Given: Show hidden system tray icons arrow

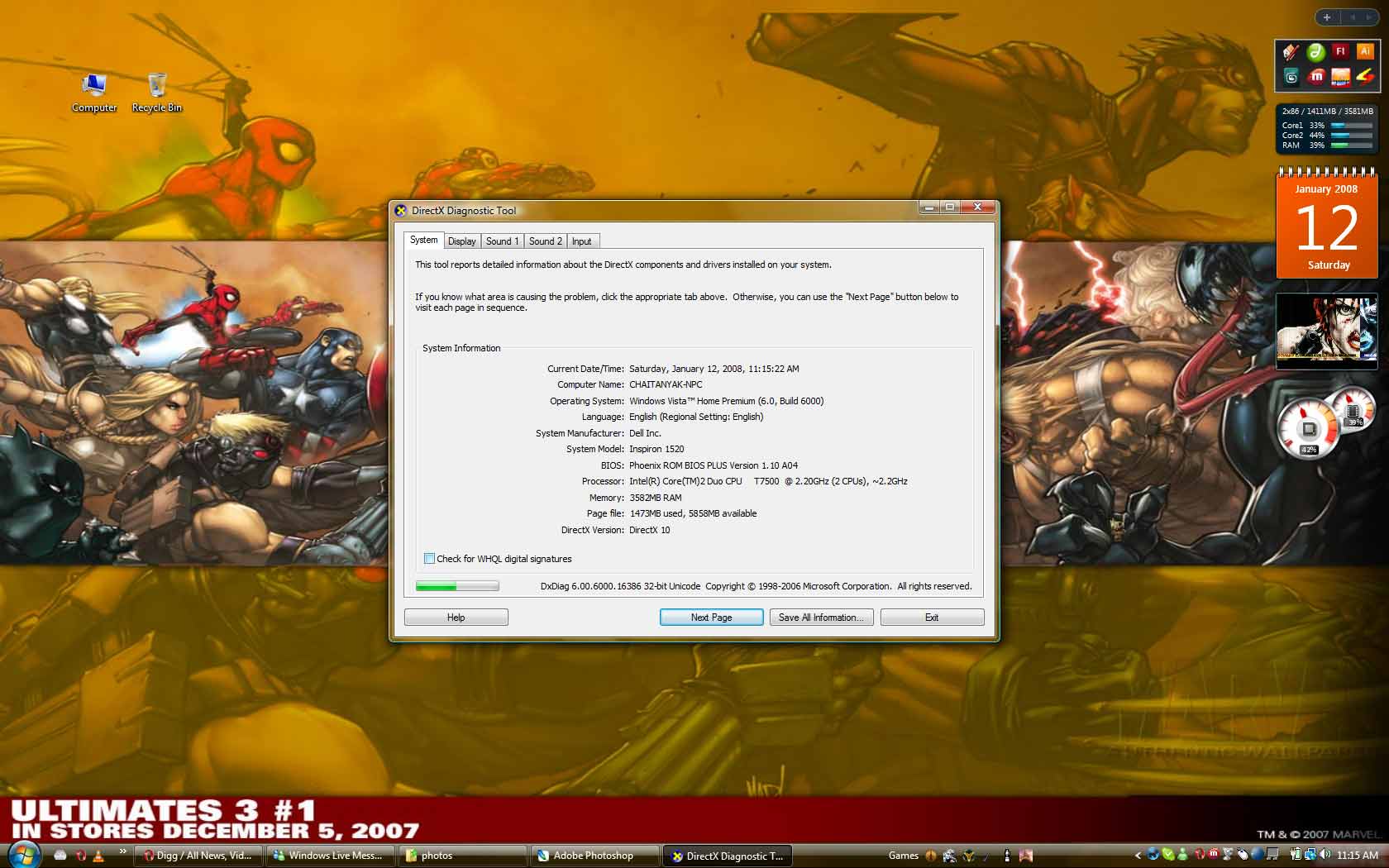Looking at the screenshot, I should click(1138, 856).
